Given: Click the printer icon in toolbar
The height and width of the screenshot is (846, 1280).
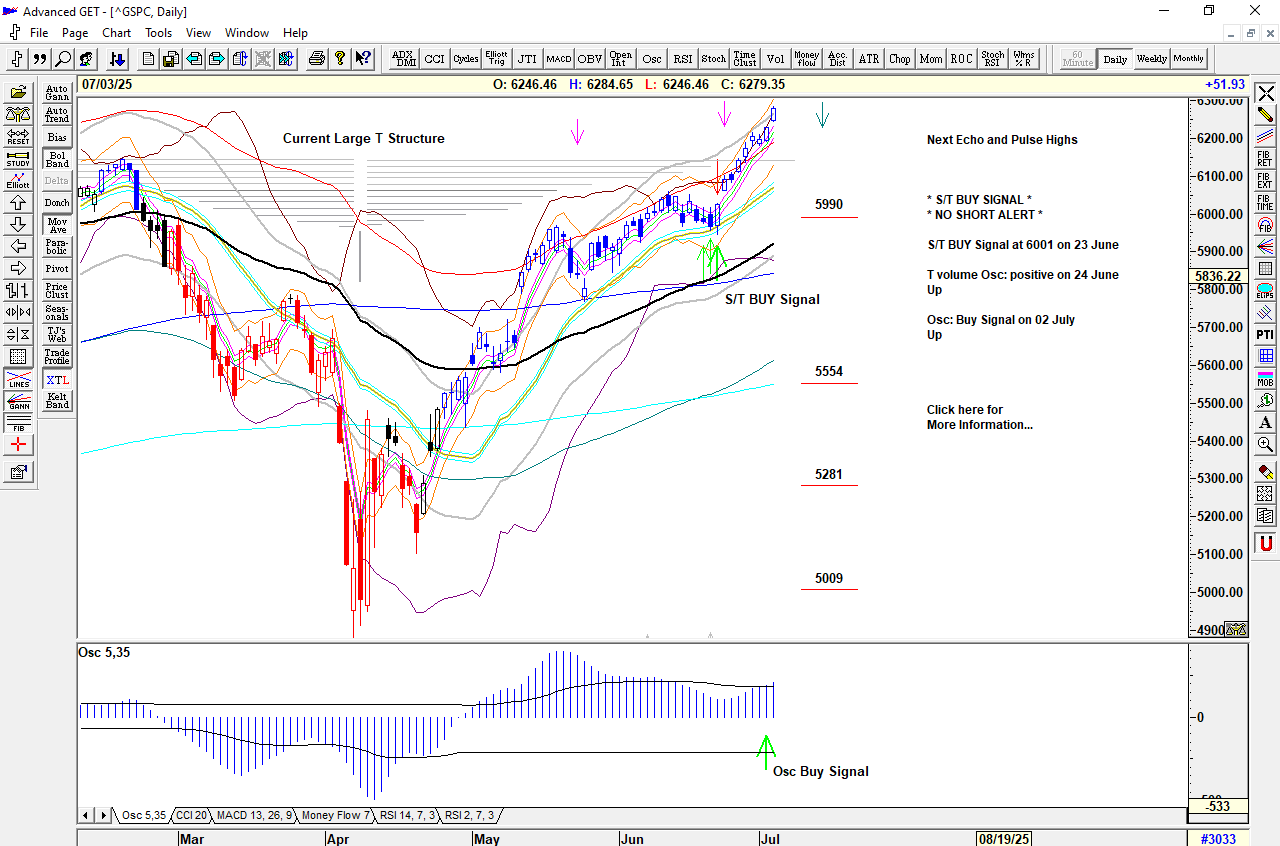Looking at the screenshot, I should [317, 59].
